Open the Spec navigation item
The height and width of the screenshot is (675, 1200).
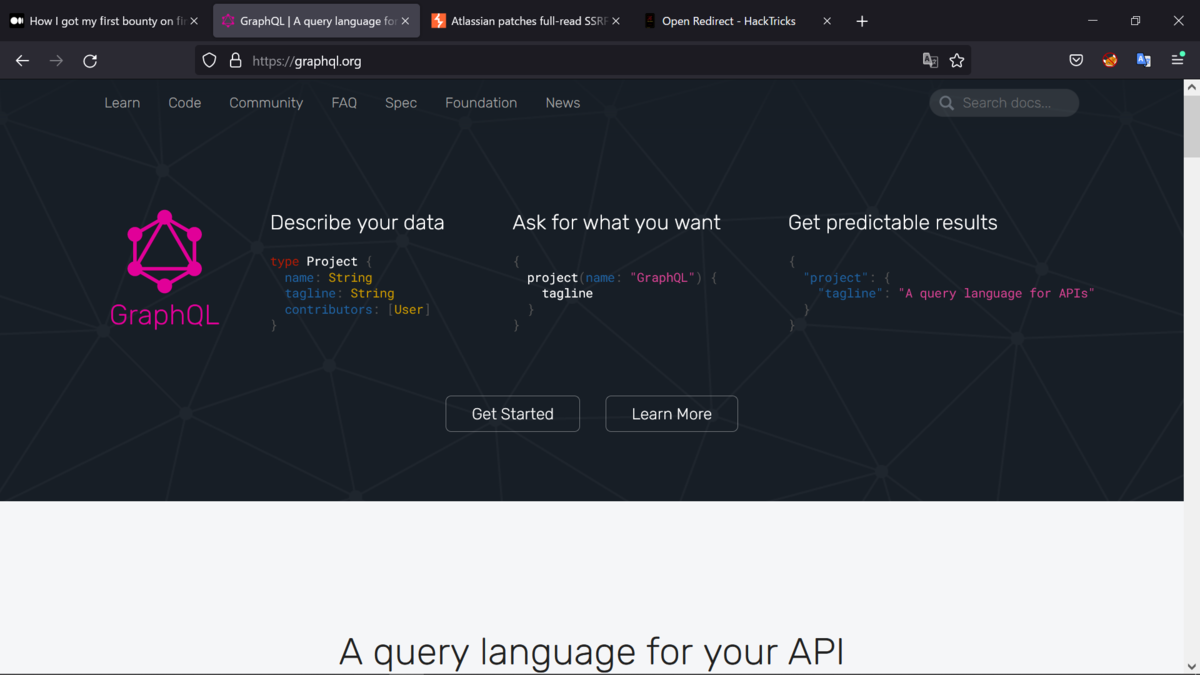click(x=401, y=103)
